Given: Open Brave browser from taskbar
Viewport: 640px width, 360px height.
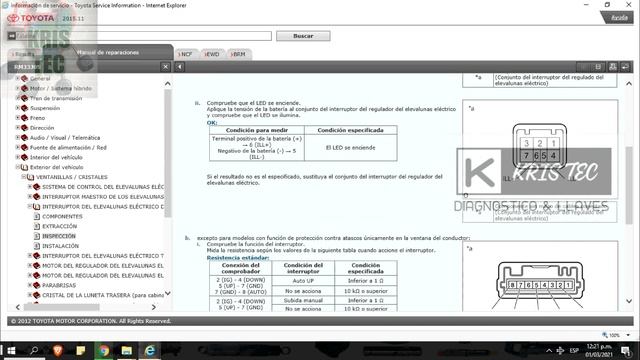Looking at the screenshot, I should click(58, 351).
